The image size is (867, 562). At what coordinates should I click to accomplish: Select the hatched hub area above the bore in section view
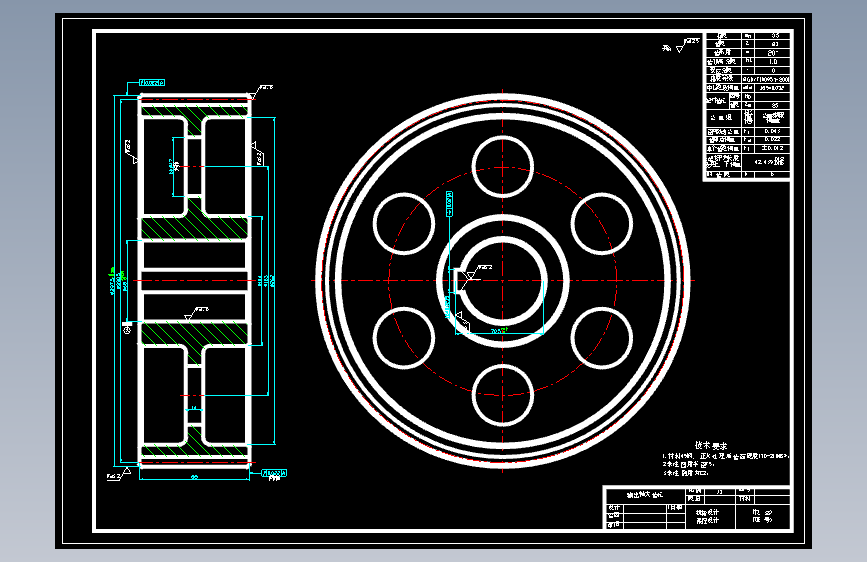pyautogui.click(x=194, y=228)
